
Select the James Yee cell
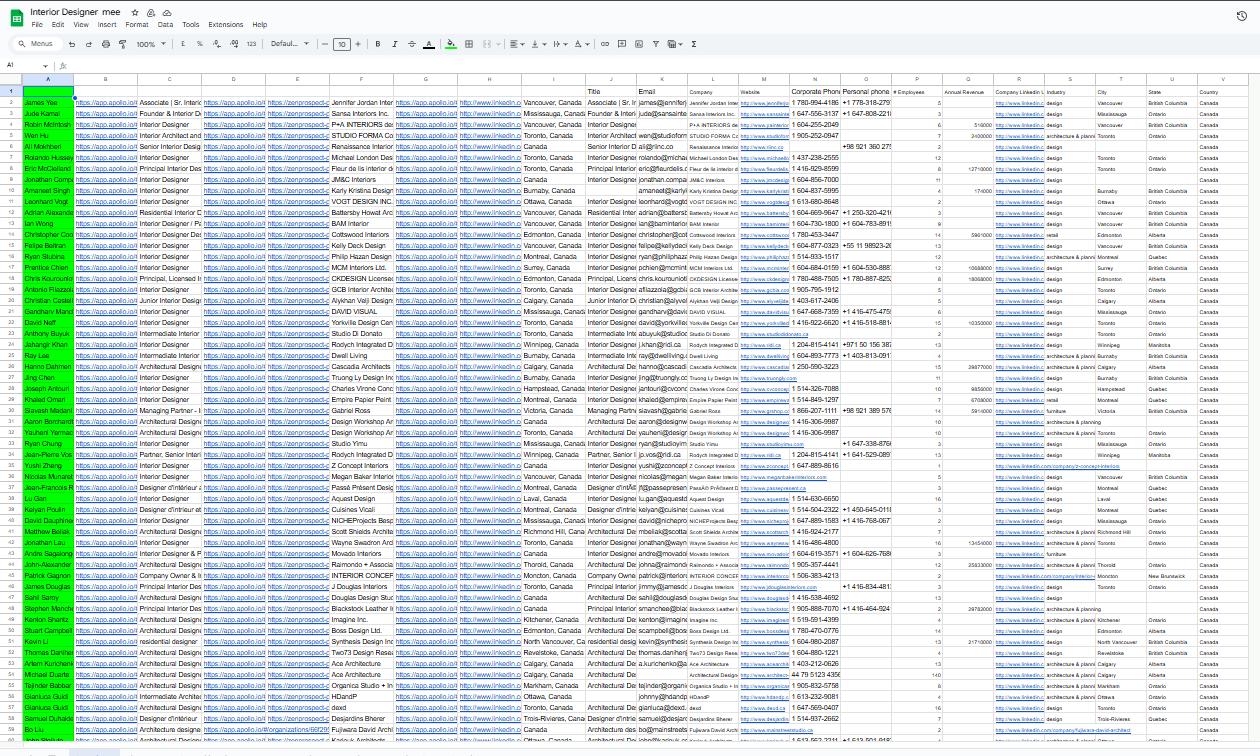click(48, 102)
